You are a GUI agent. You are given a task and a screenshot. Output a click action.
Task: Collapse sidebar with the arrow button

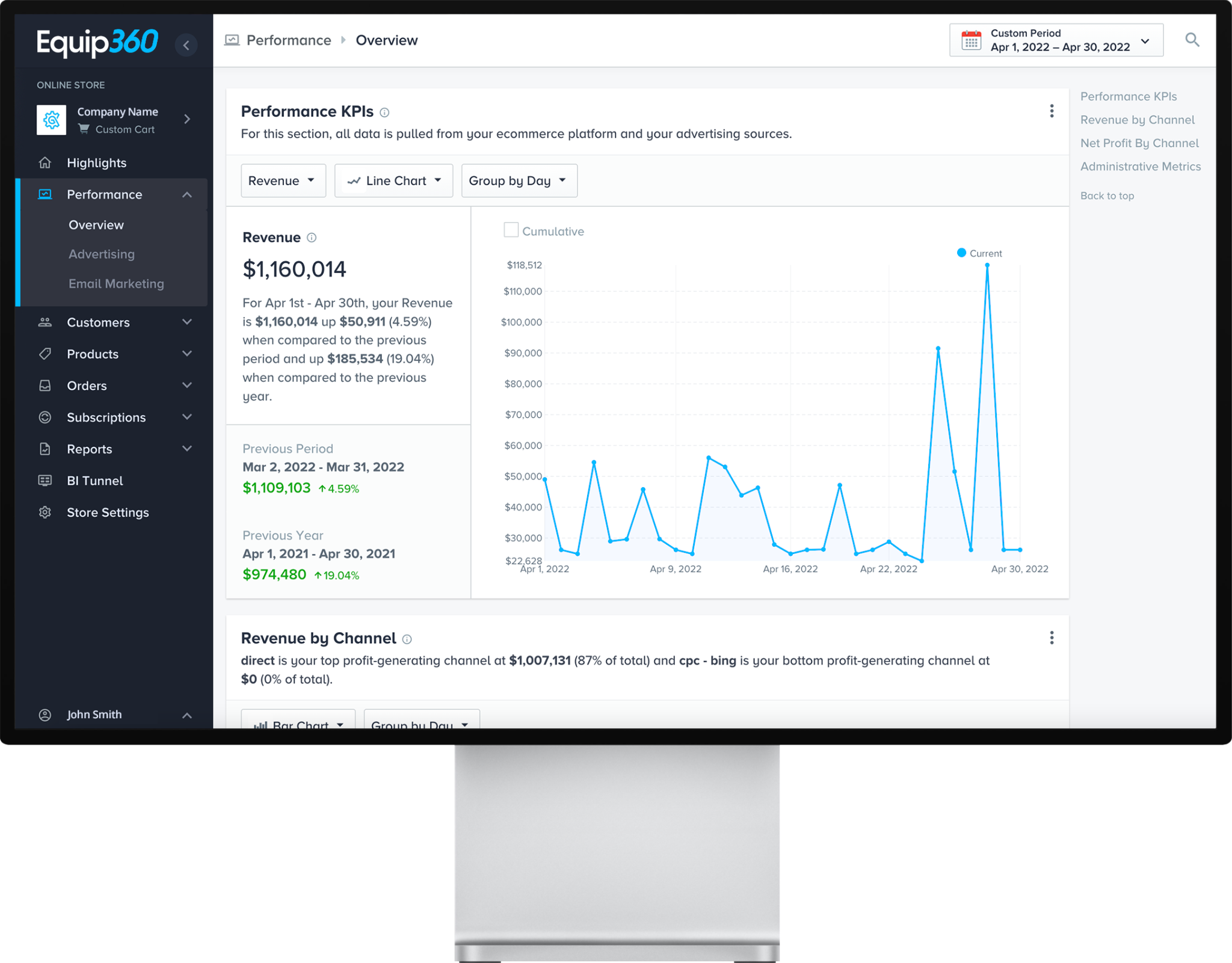pos(186,45)
